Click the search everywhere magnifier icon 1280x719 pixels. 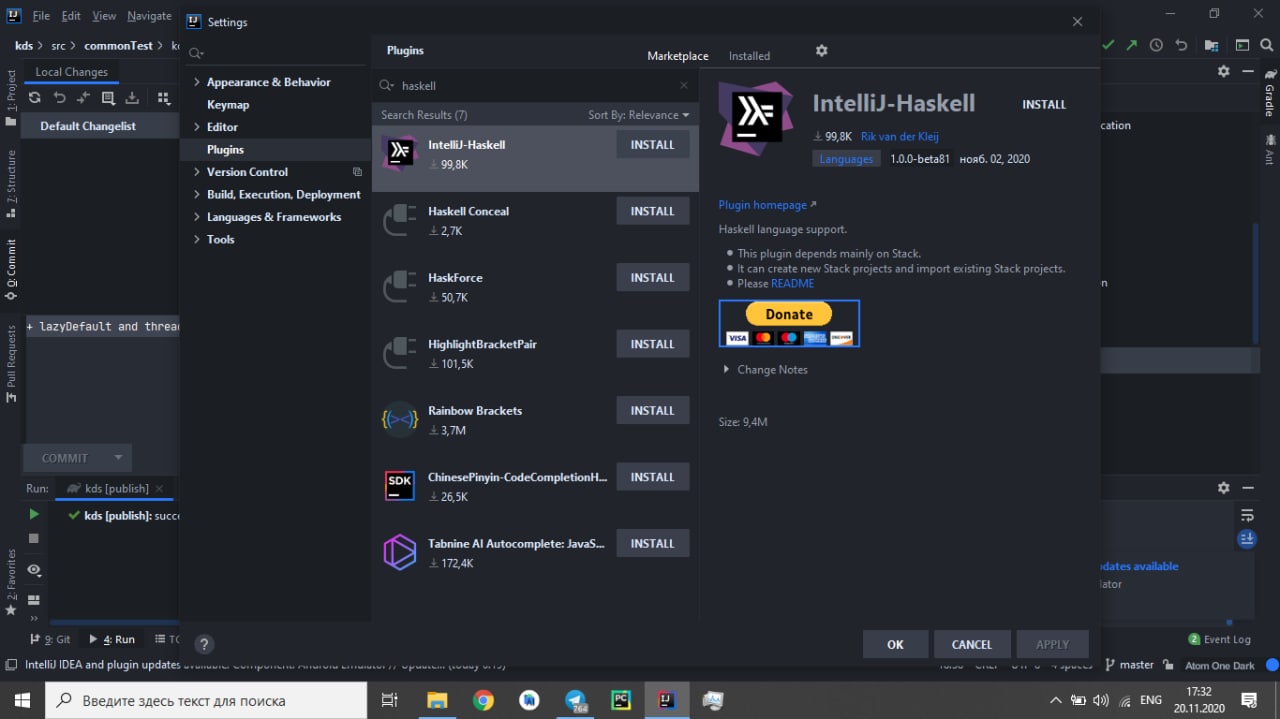pyautogui.click(x=1269, y=45)
